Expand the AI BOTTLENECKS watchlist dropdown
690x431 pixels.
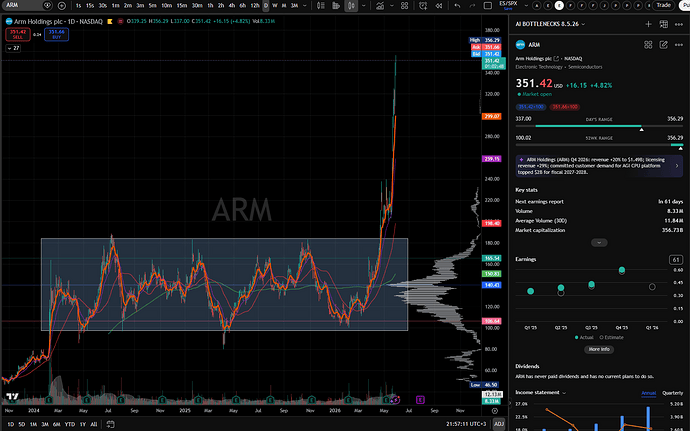[x=583, y=24]
